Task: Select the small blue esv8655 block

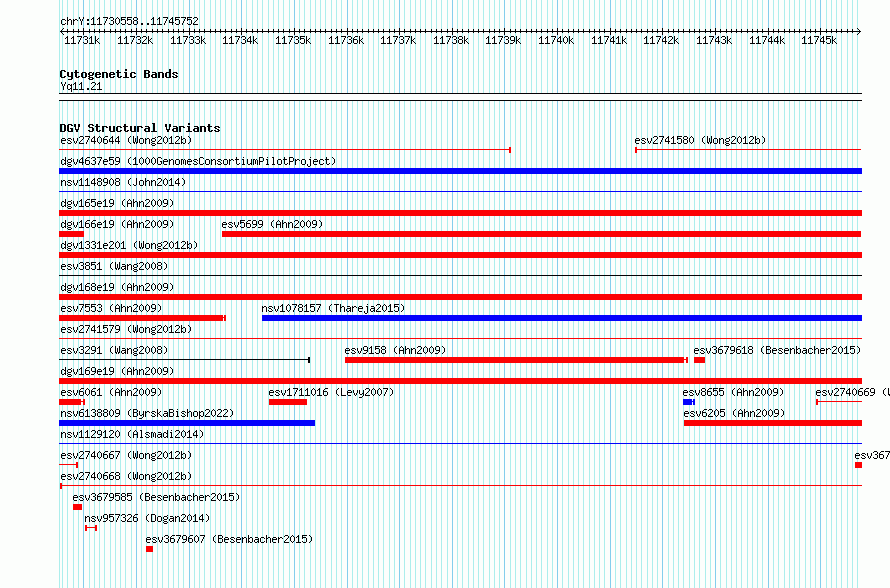Action: pos(689,402)
